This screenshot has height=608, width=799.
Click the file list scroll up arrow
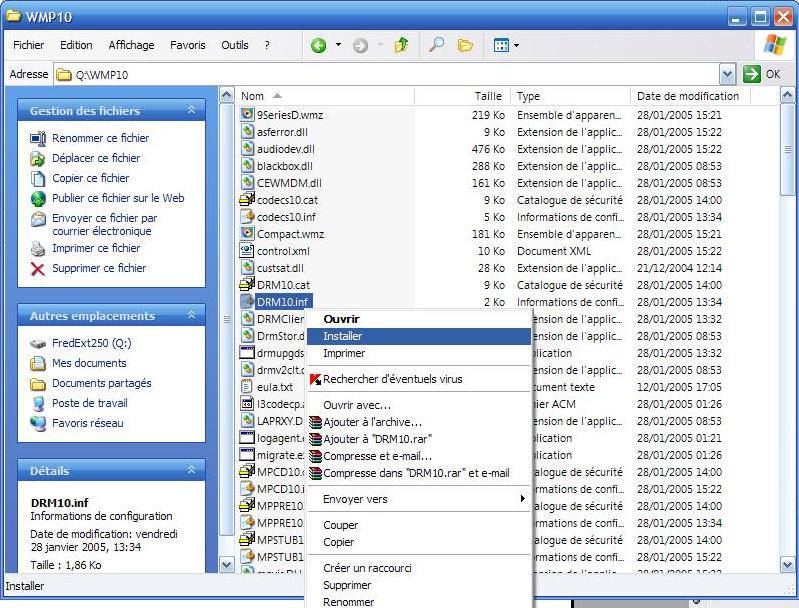787,95
